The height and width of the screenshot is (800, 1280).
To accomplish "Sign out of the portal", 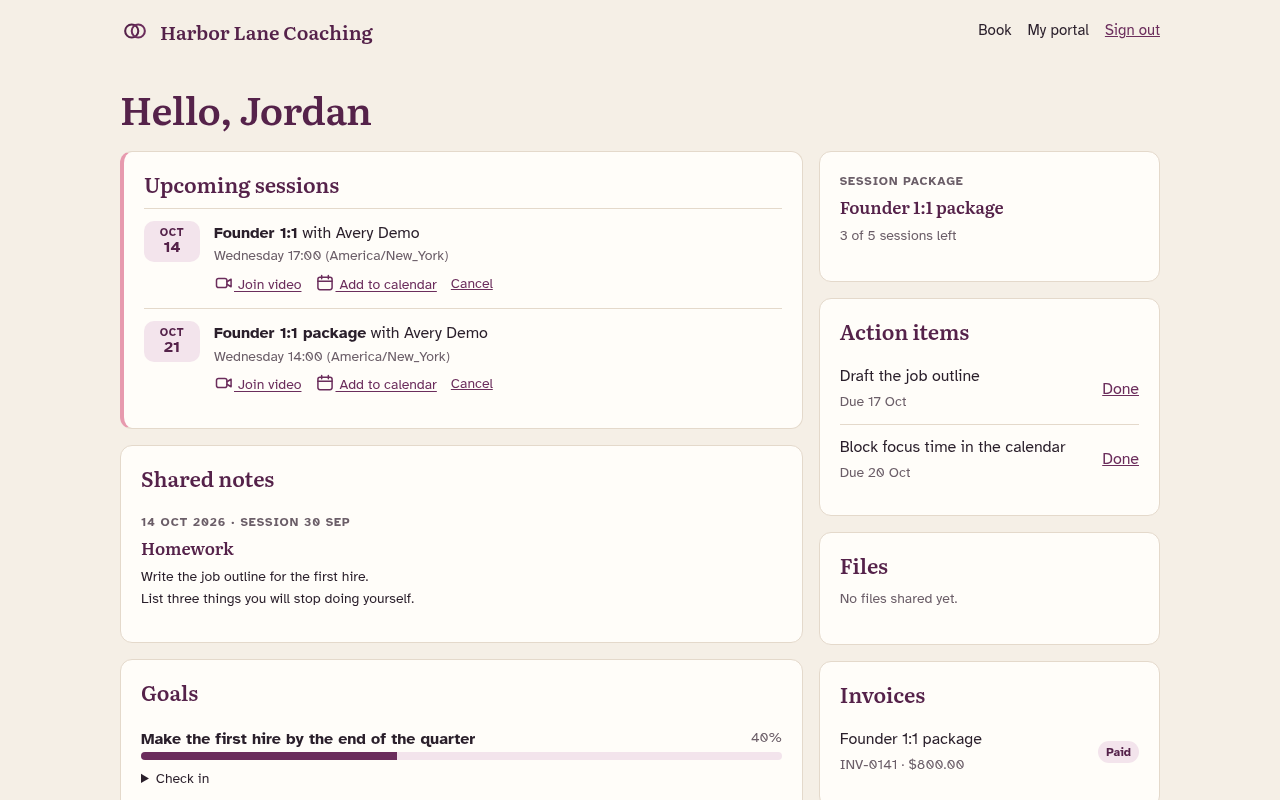I will 1132,30.
